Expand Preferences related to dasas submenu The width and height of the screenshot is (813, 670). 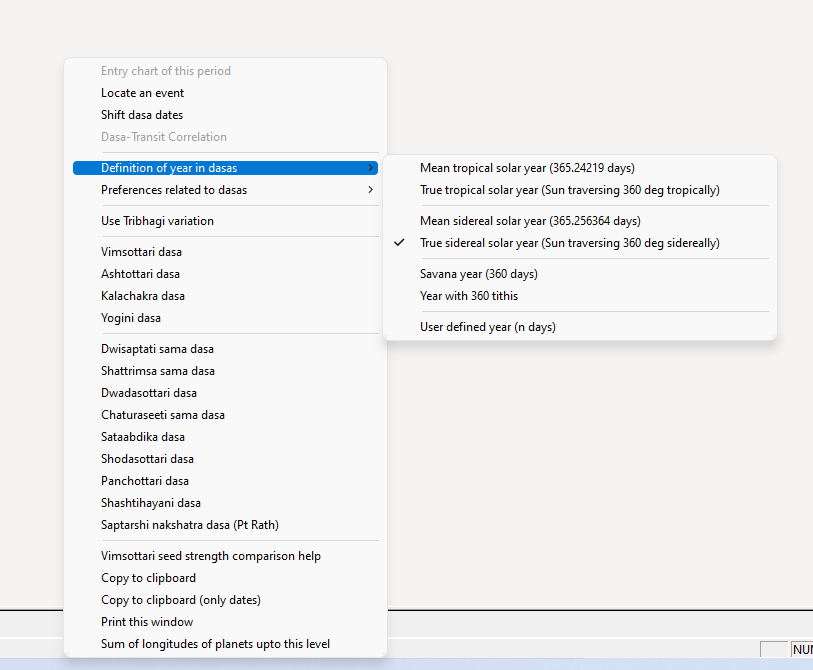pyautogui.click(x=226, y=190)
